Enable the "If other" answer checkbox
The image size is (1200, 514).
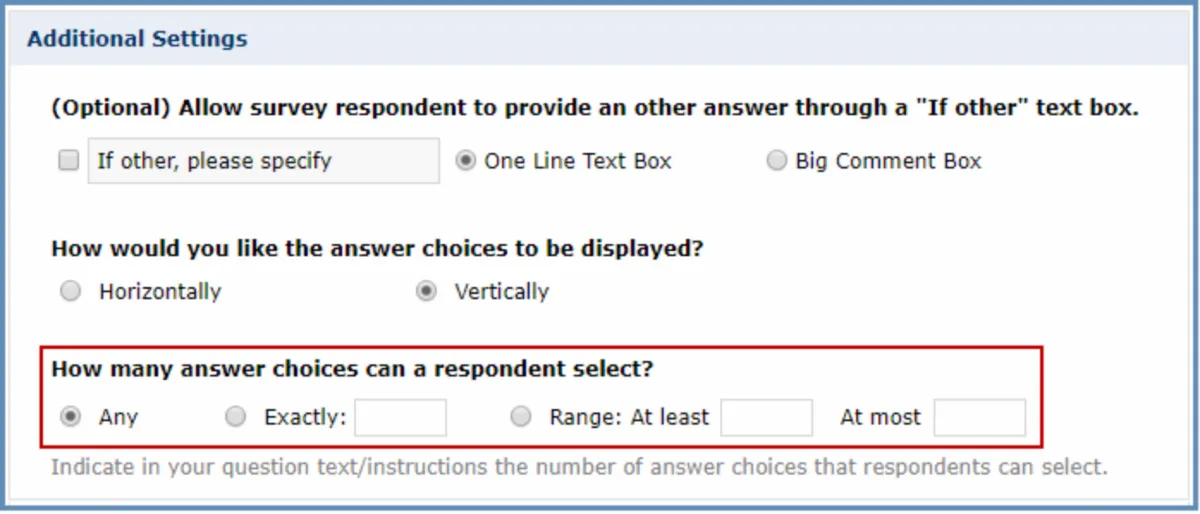68,161
